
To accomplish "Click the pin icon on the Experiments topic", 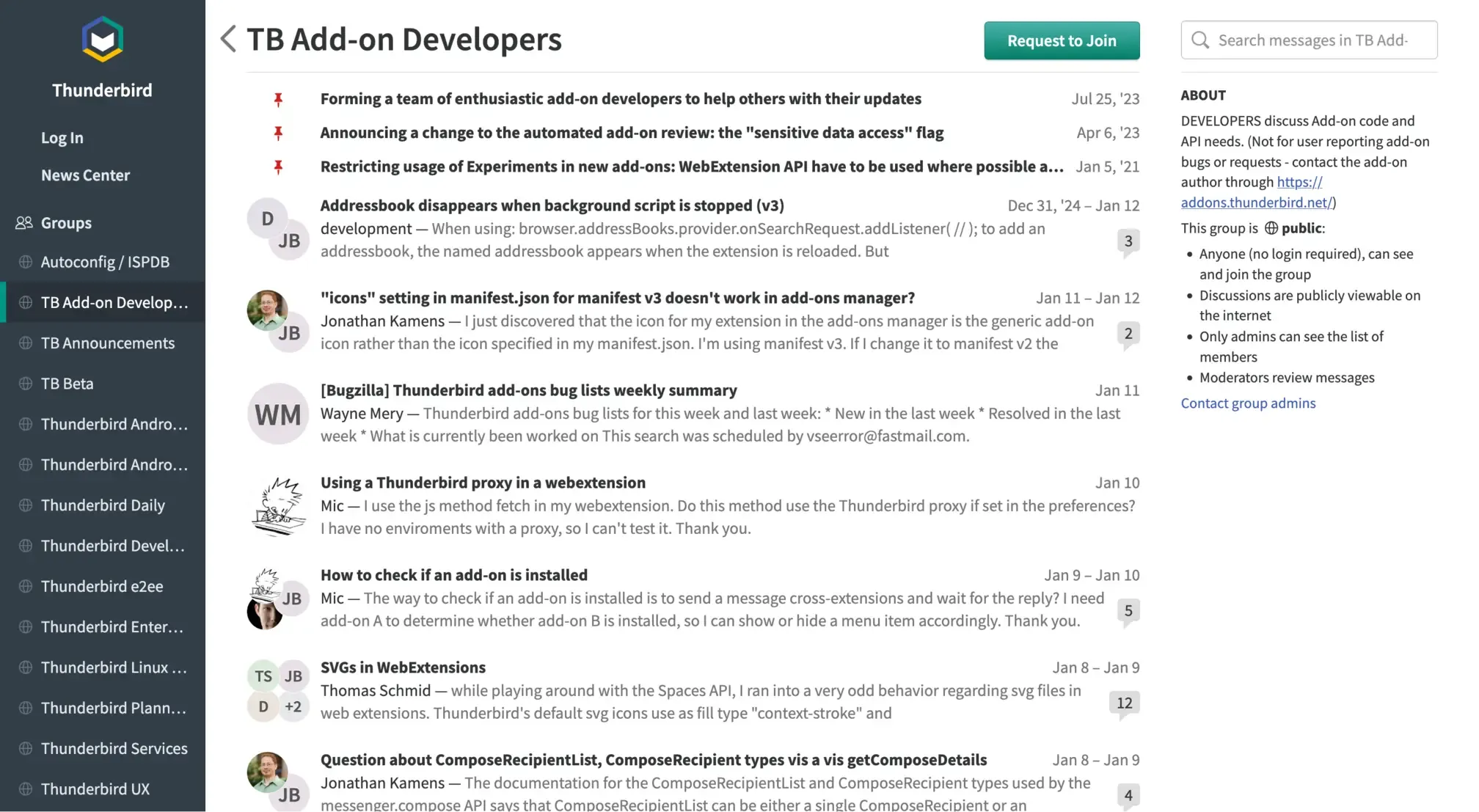I will [x=278, y=167].
